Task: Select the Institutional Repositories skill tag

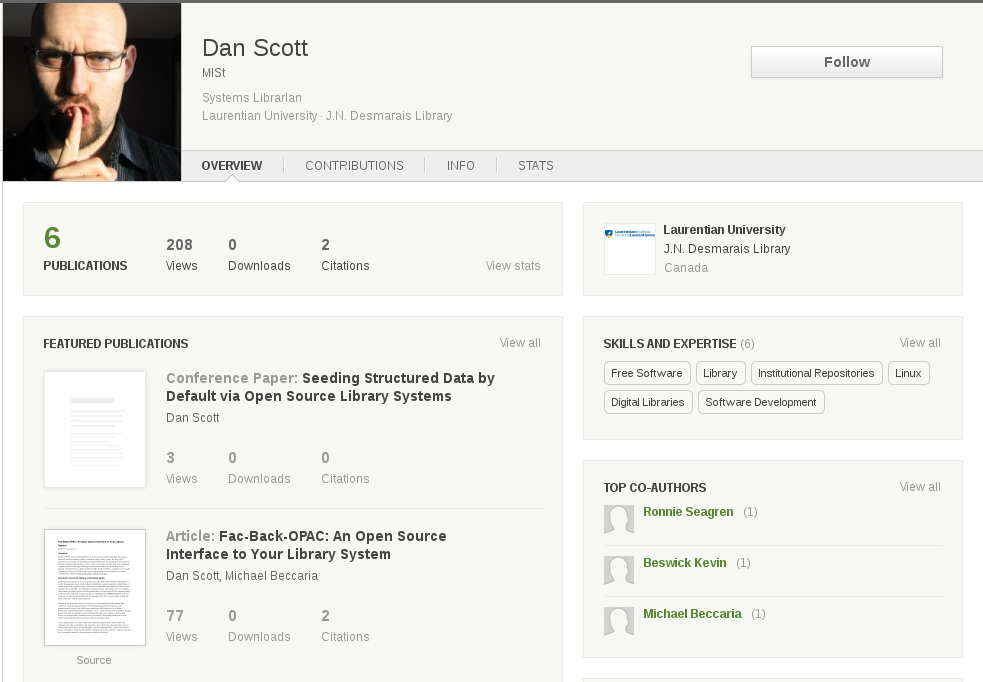Action: [816, 373]
